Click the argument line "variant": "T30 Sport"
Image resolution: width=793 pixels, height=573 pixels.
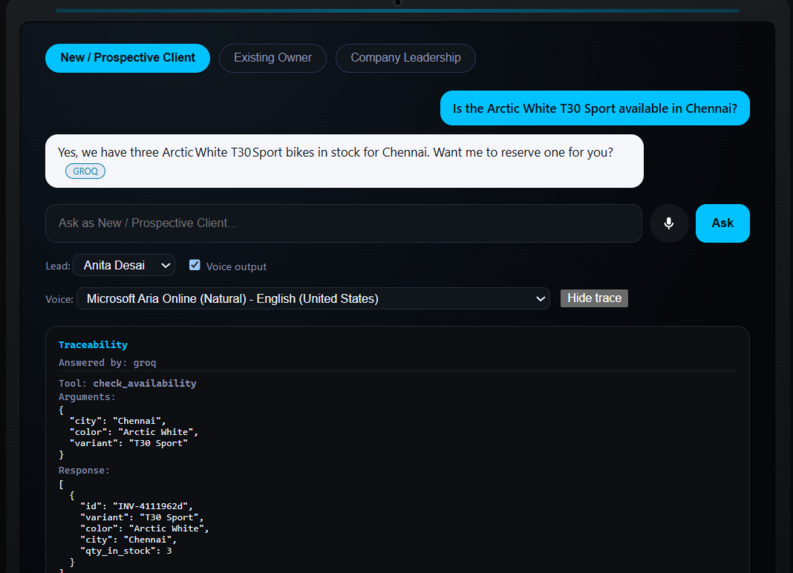tap(129, 443)
